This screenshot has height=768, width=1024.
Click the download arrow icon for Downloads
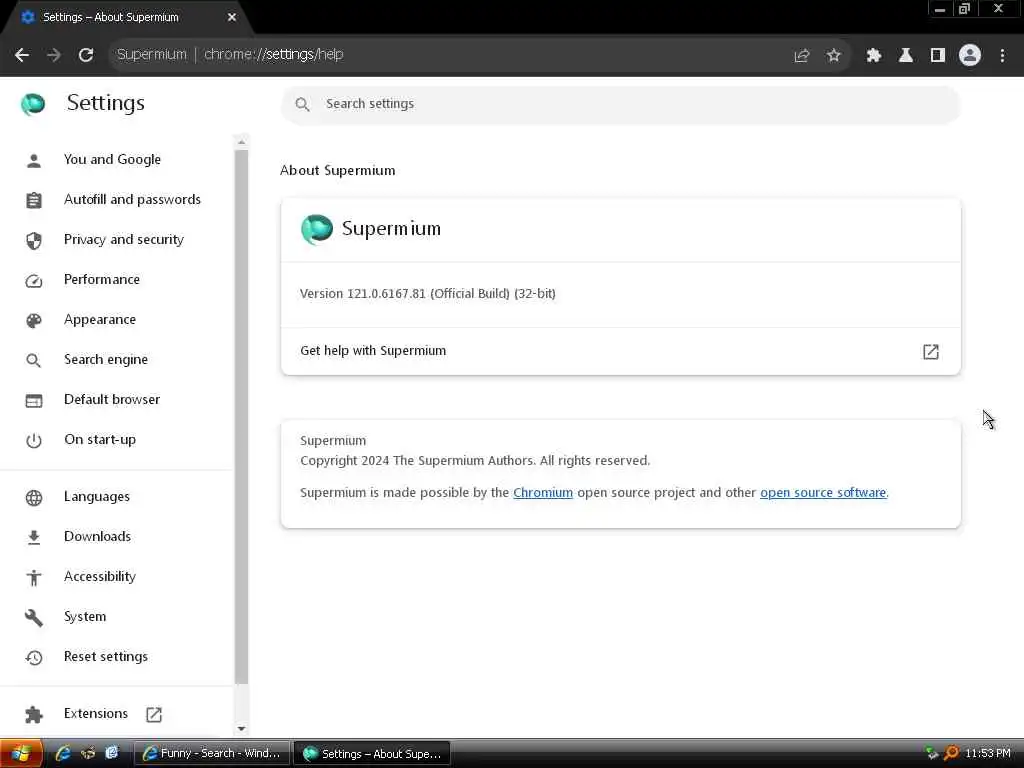point(34,537)
